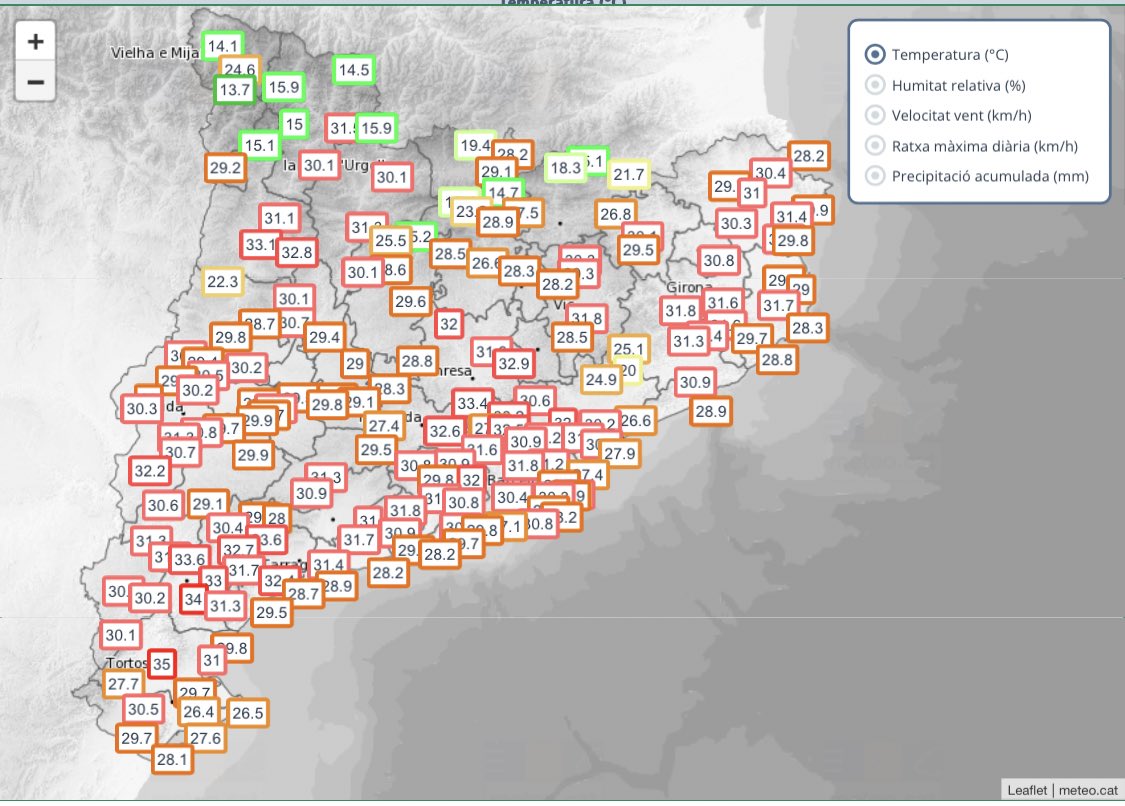The height and width of the screenshot is (806, 1125).
Task: Select the Temperatura (°C) layer
Action: pos(875,55)
